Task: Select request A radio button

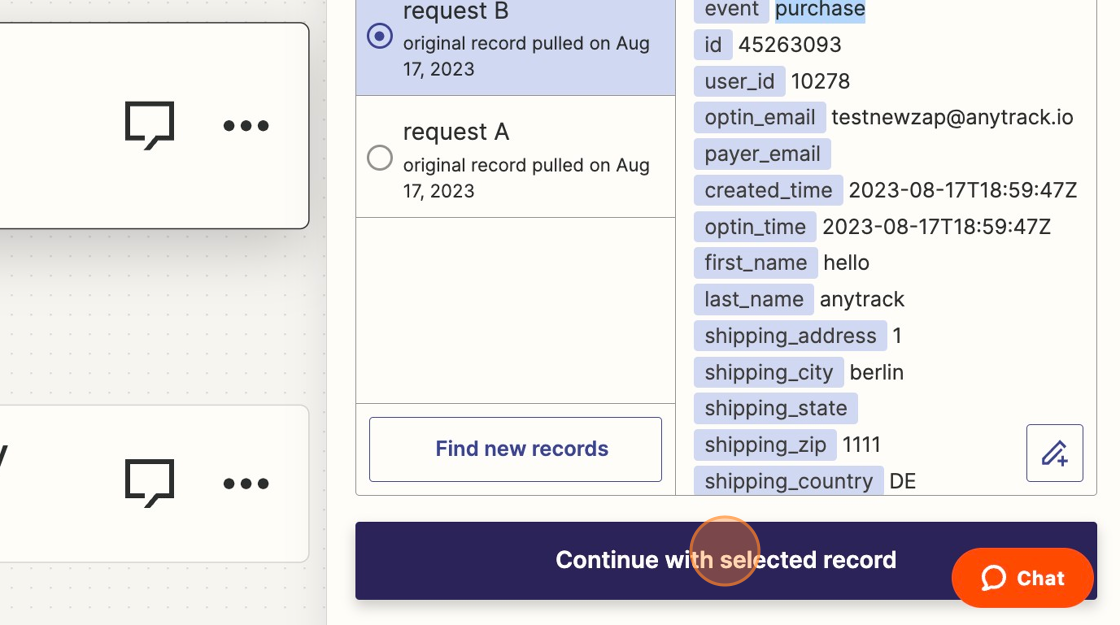Action: click(379, 158)
